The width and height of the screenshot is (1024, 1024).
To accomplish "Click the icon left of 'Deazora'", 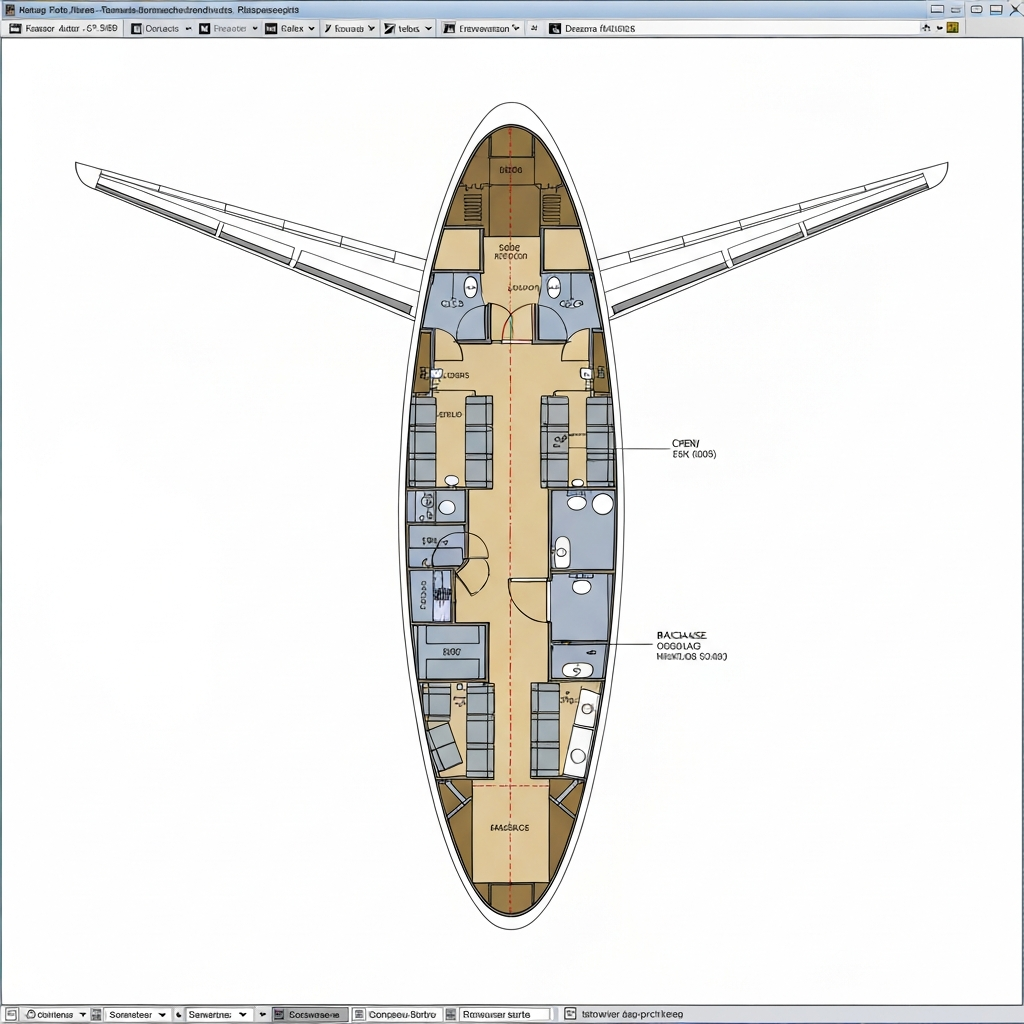I will [554, 29].
